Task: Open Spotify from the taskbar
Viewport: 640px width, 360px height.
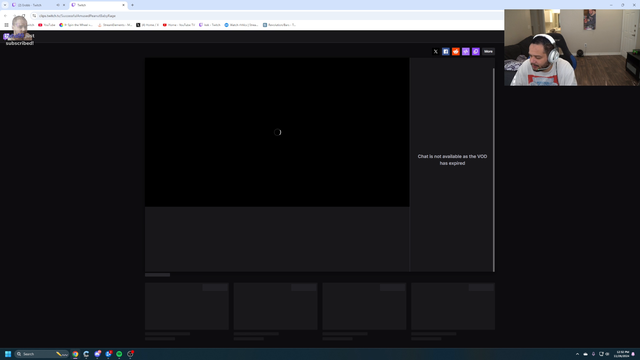Action: click(119, 354)
